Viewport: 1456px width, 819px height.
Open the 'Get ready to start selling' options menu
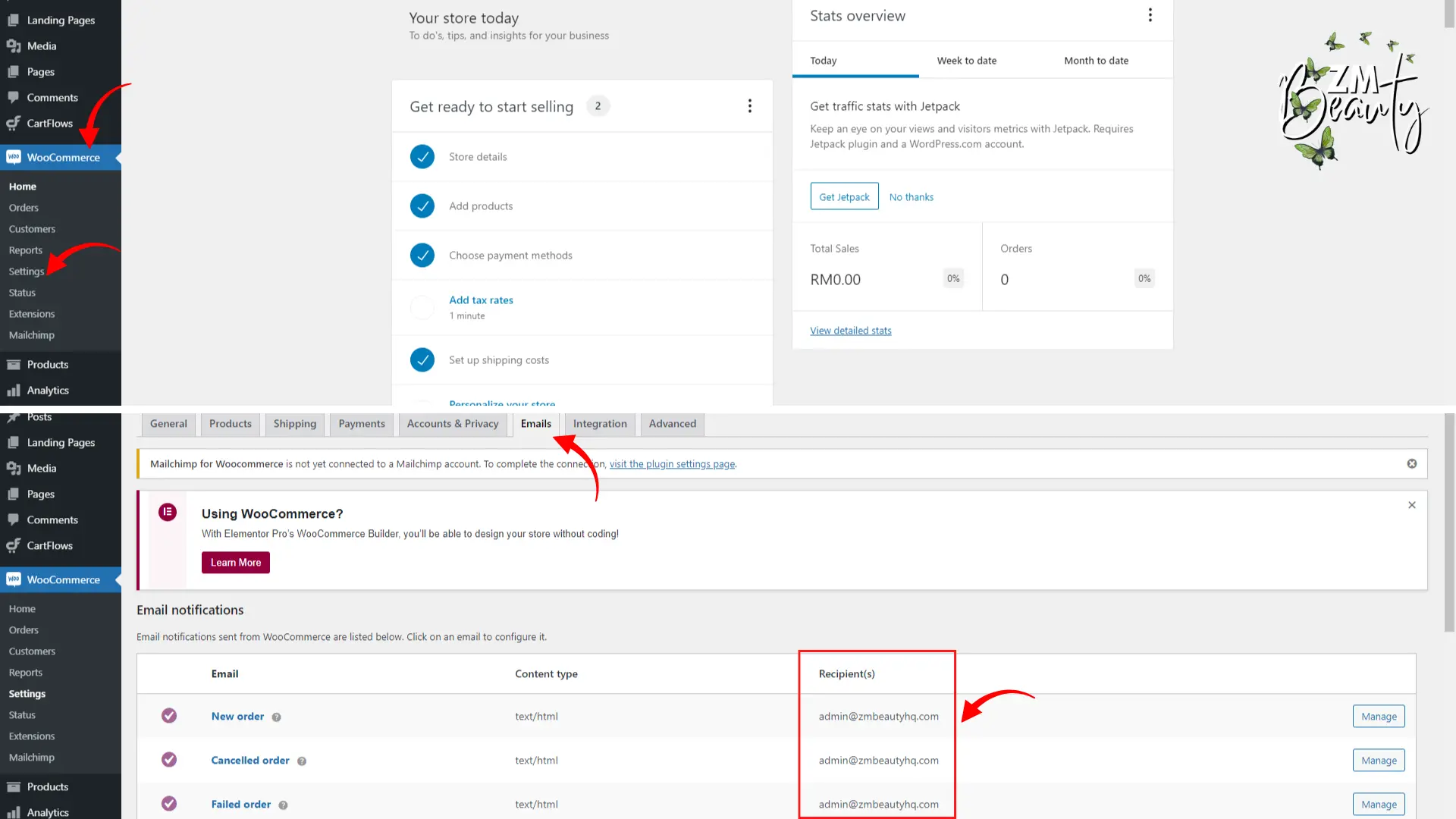click(x=750, y=106)
